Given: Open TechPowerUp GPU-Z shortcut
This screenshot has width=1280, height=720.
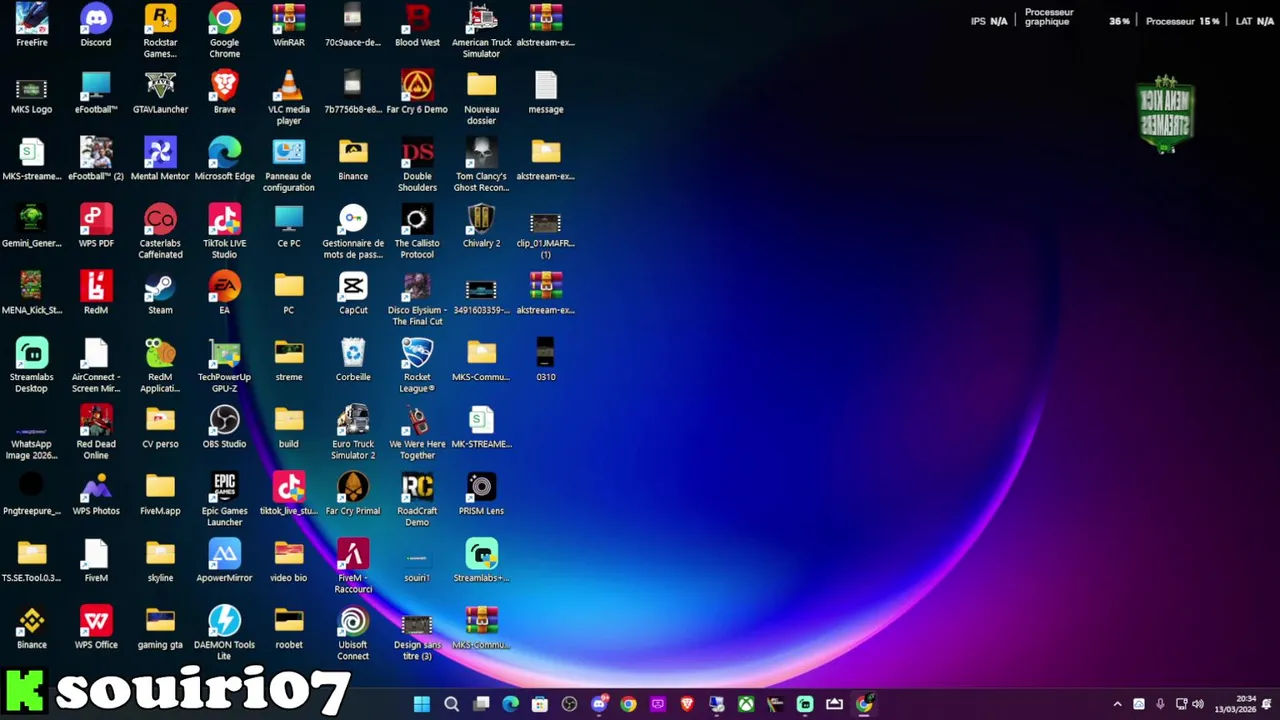Looking at the screenshot, I should 224,366.
